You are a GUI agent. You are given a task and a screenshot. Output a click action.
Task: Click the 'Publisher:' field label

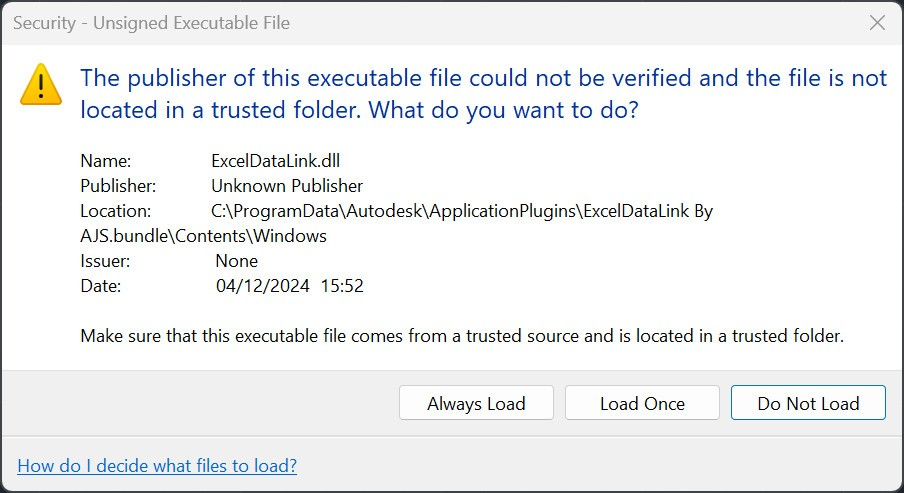point(118,186)
